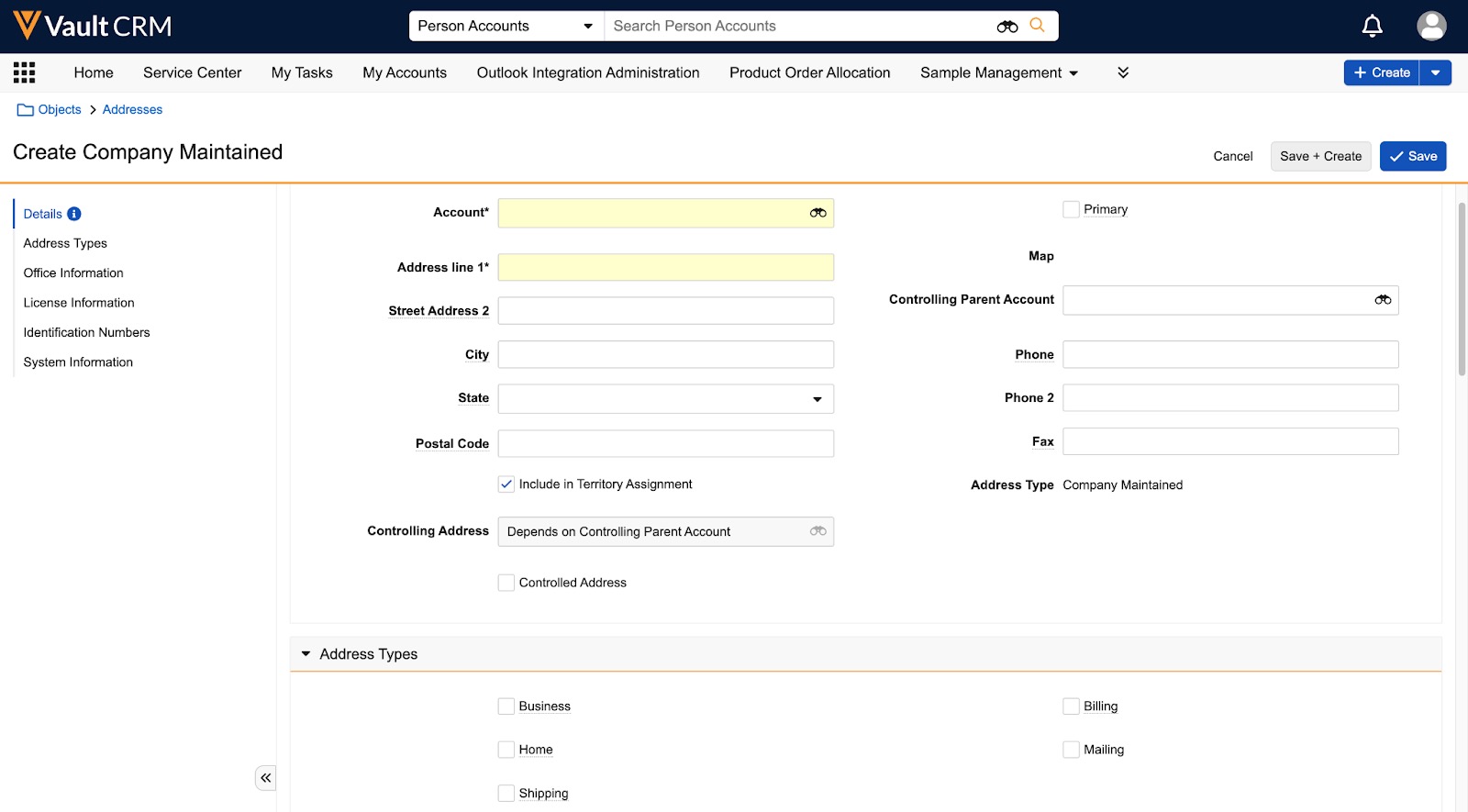
Task: Go to the Service Center tab
Action: pos(192,72)
